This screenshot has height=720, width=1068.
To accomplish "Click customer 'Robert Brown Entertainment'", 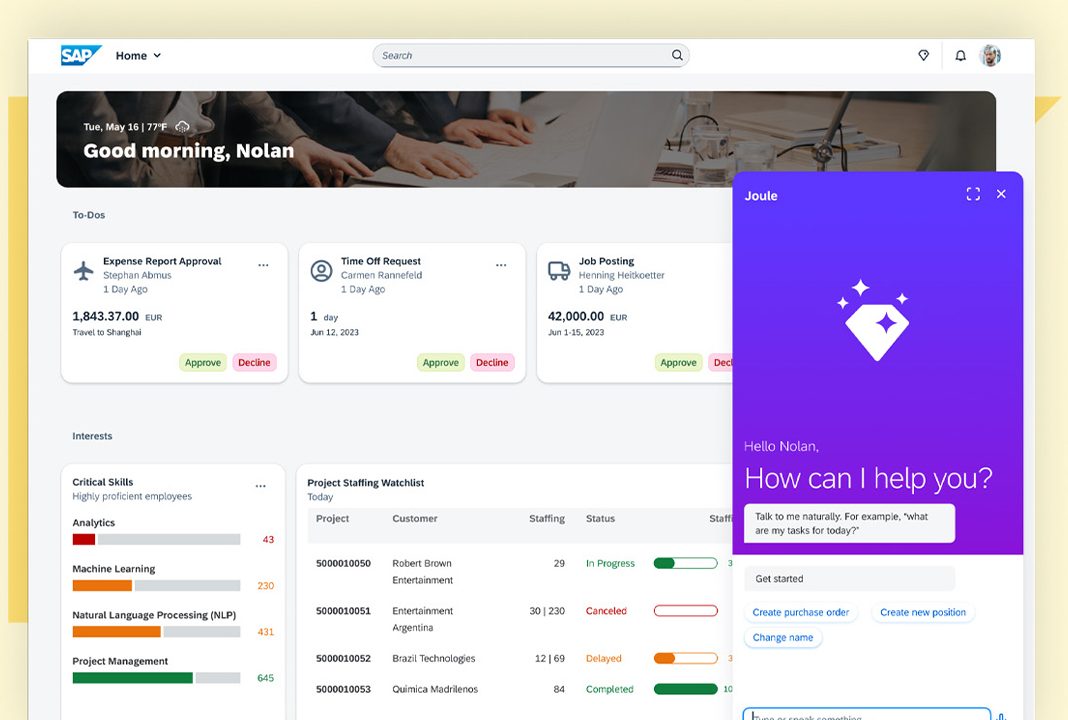I will click(422, 572).
